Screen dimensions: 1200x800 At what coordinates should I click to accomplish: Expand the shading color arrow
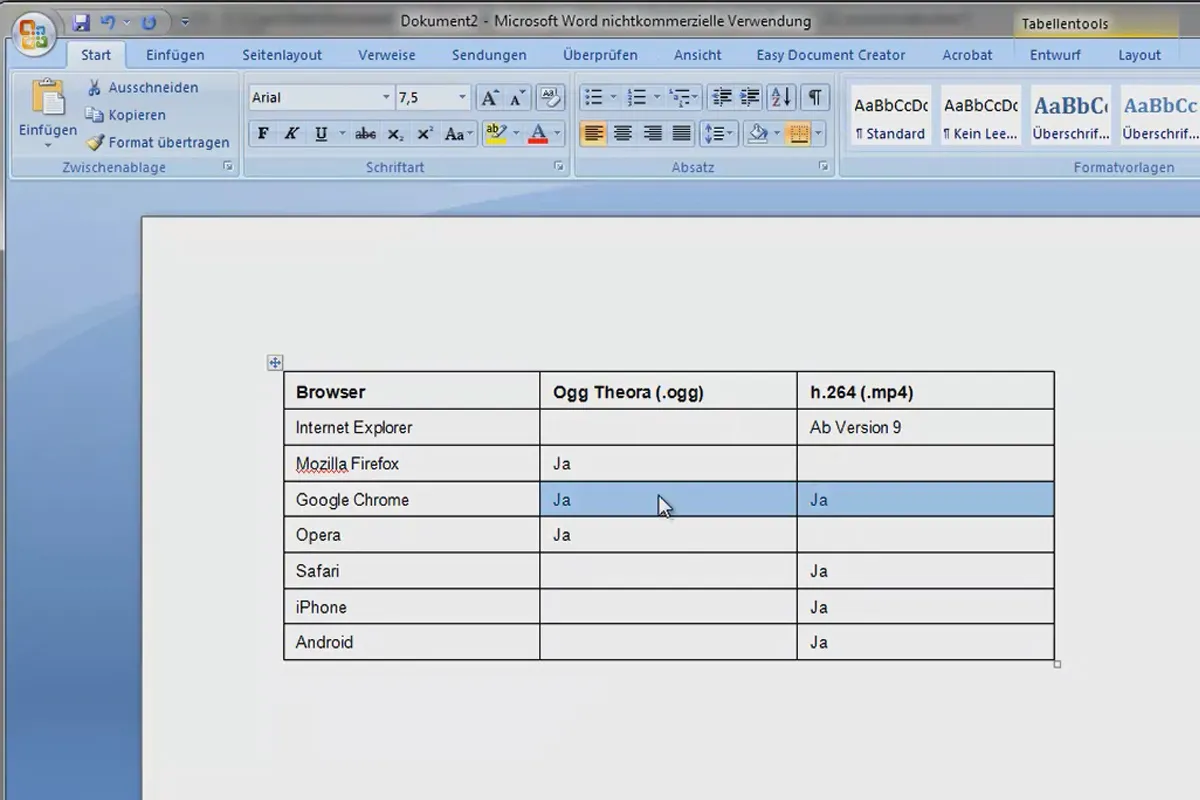click(x=776, y=133)
